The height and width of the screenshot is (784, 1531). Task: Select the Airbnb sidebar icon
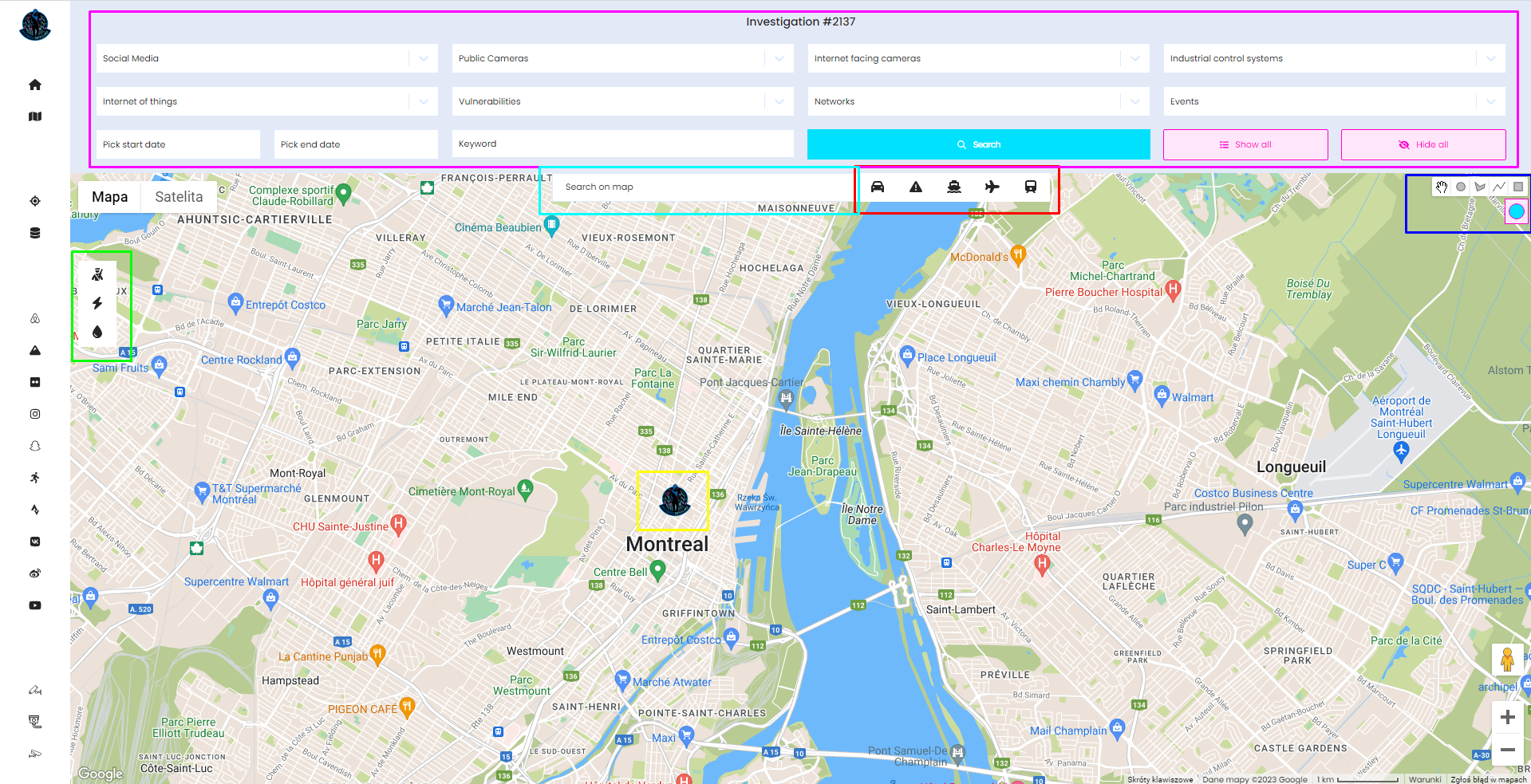tap(35, 318)
